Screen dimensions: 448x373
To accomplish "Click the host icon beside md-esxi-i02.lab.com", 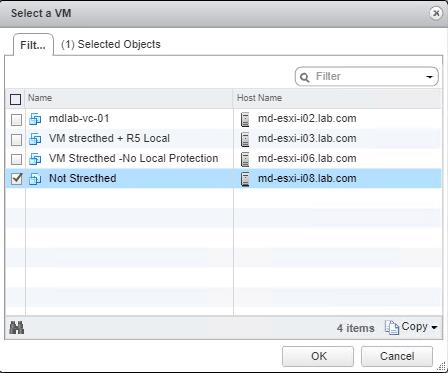I will (x=245, y=119).
